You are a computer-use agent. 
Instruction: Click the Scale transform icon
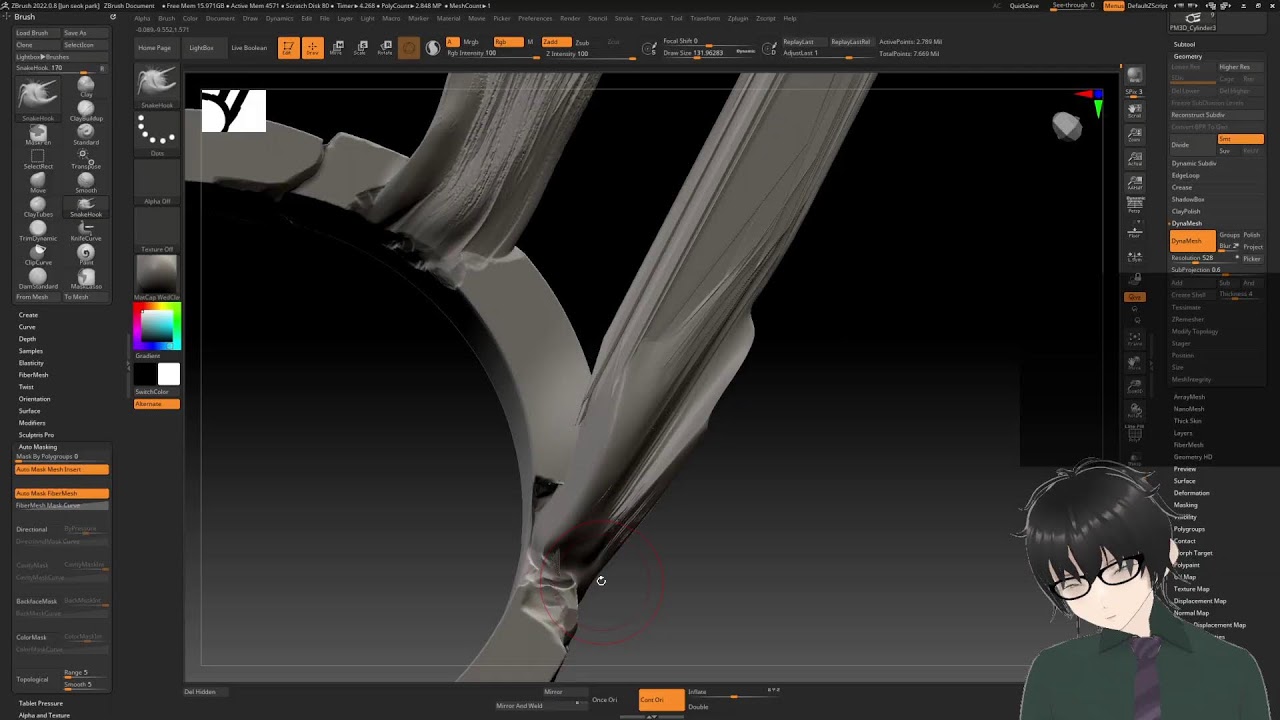pos(361,47)
